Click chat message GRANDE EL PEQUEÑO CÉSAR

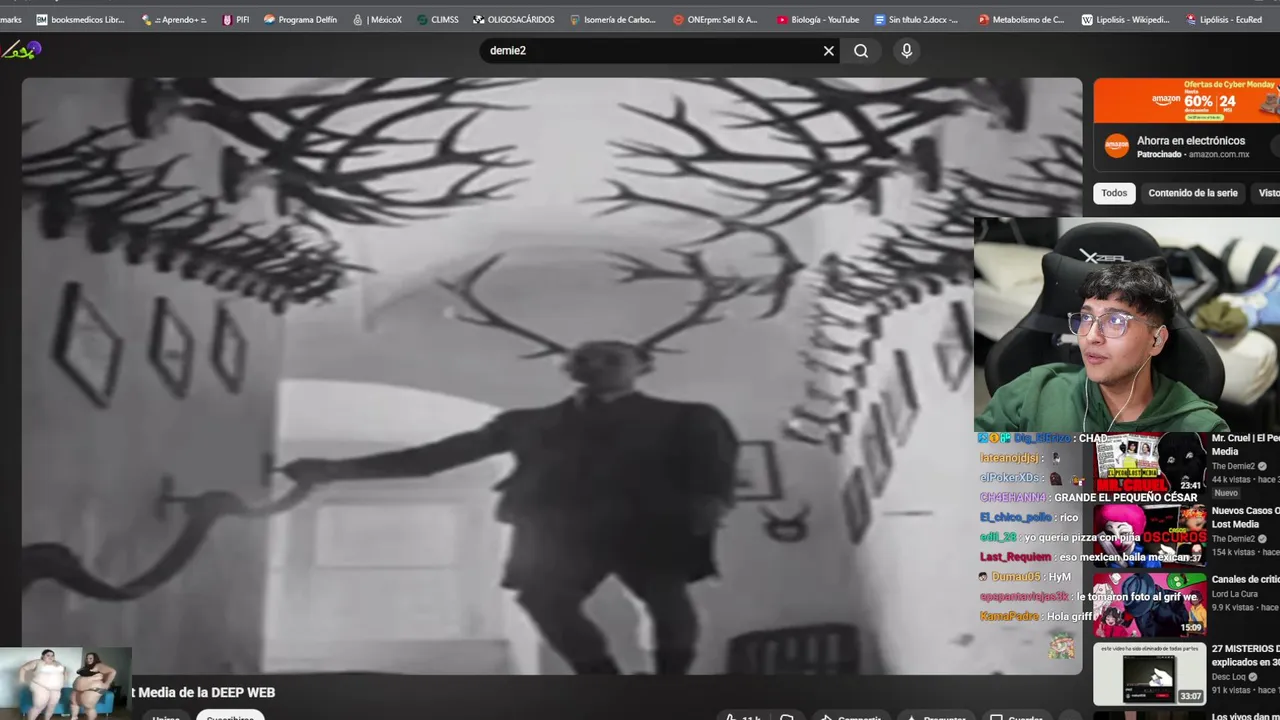1125,497
